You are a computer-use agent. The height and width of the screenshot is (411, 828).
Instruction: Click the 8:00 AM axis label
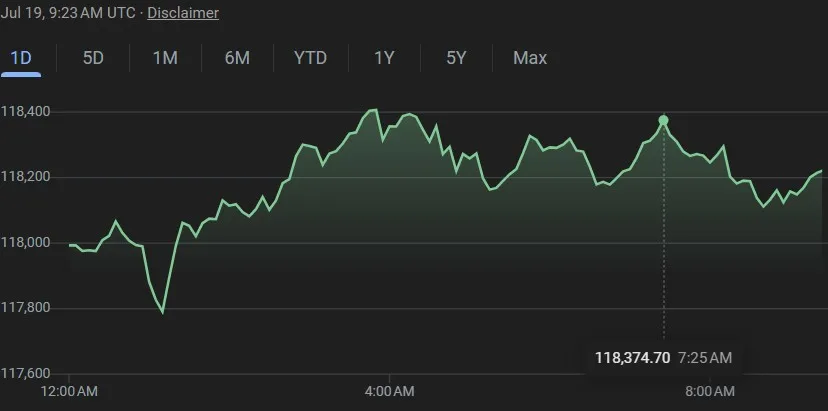tap(710, 390)
